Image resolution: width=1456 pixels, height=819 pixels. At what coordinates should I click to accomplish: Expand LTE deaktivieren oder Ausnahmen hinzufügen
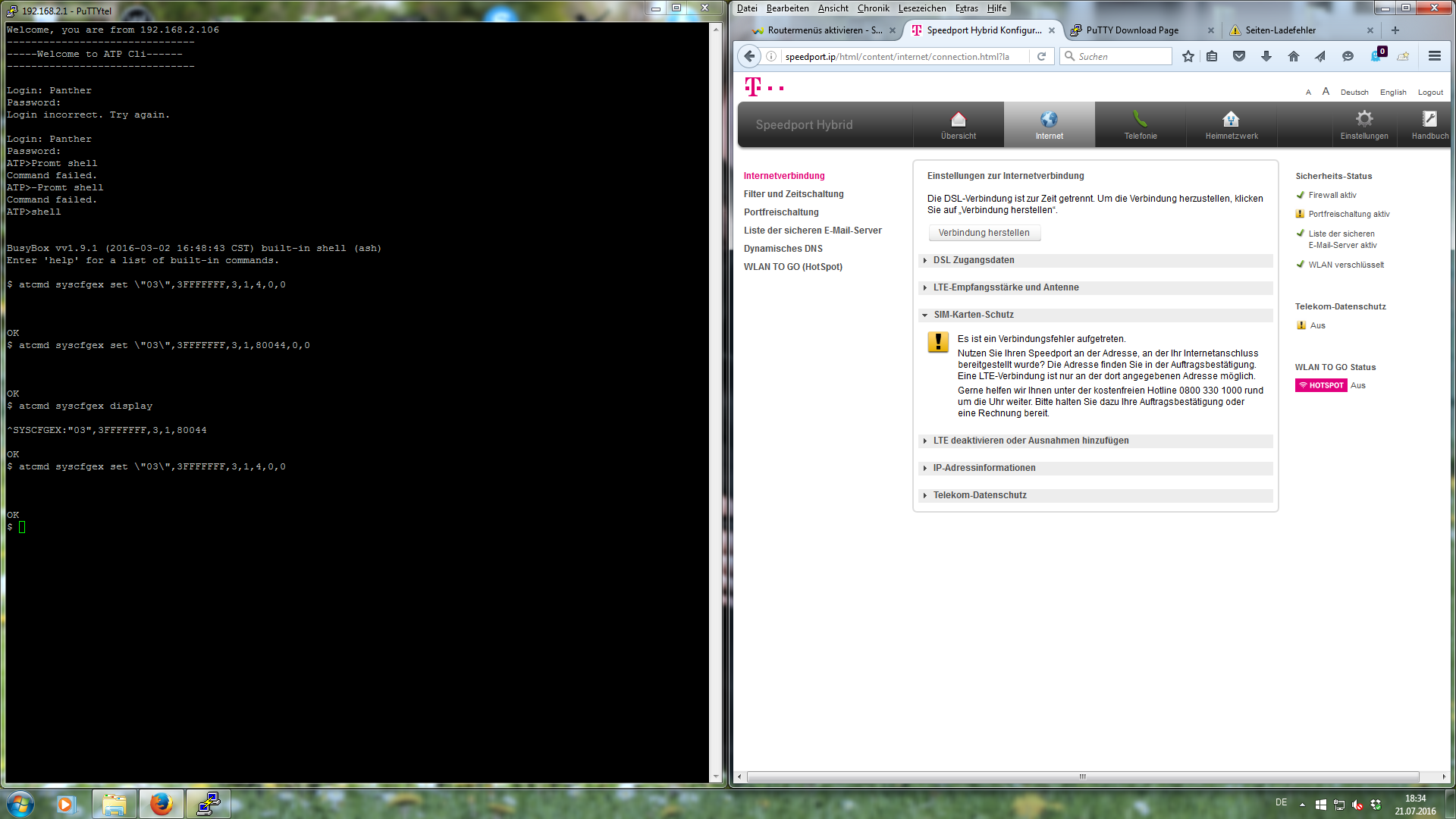1095,441
